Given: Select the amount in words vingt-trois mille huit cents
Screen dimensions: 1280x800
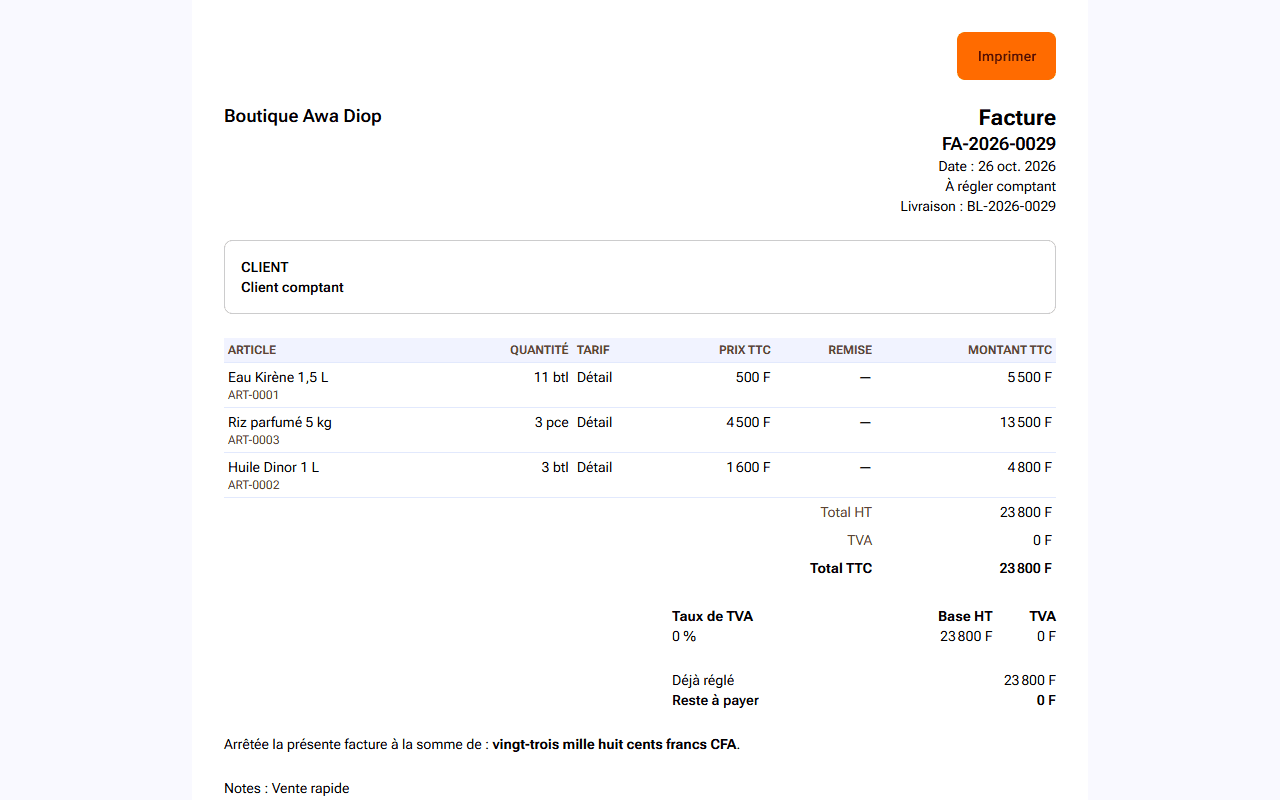Looking at the screenshot, I should (580, 744).
